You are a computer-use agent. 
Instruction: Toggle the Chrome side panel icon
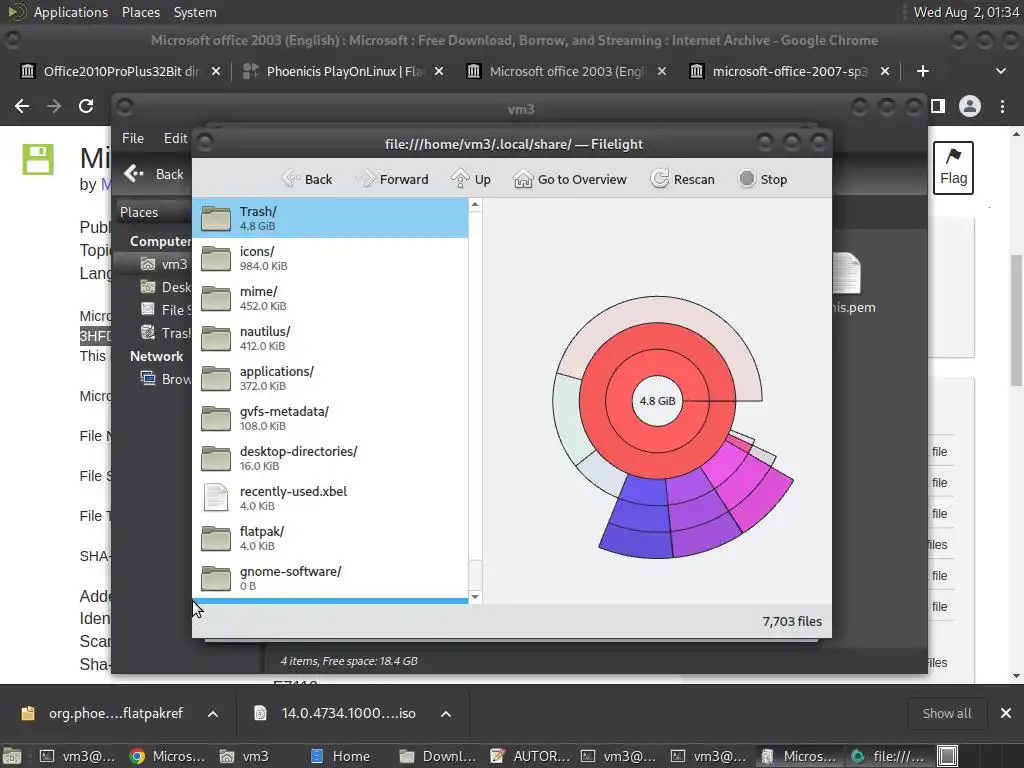[938, 106]
